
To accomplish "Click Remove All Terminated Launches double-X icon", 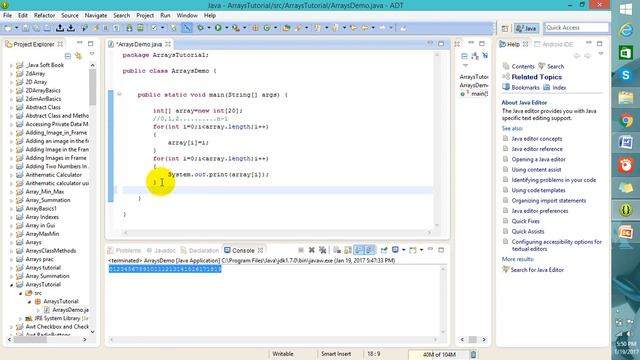I will tap(322, 250).
